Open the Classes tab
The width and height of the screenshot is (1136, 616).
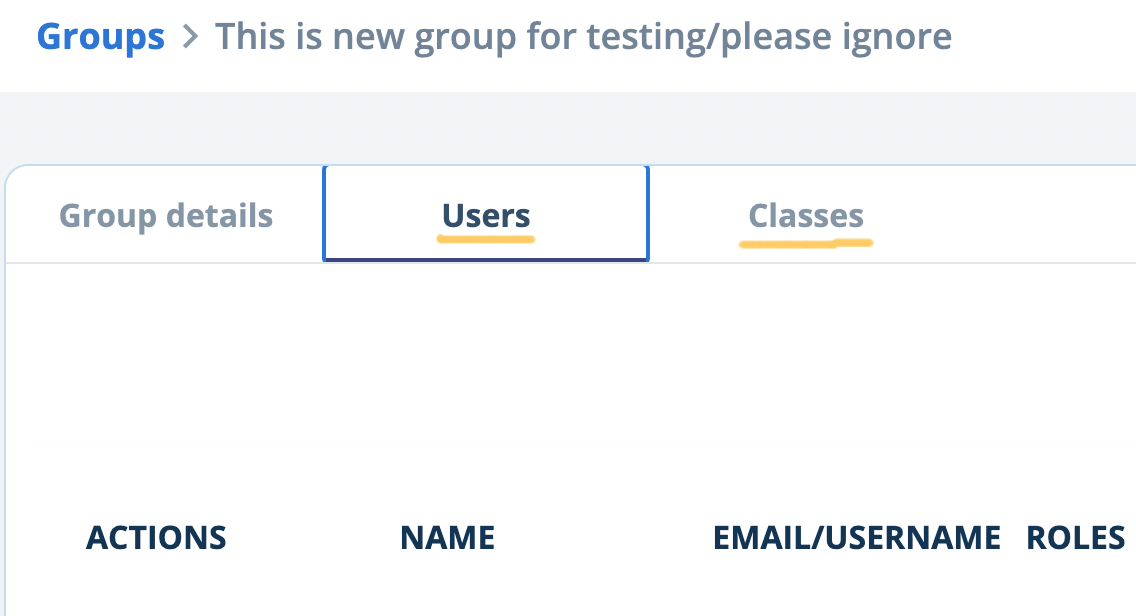[806, 216]
